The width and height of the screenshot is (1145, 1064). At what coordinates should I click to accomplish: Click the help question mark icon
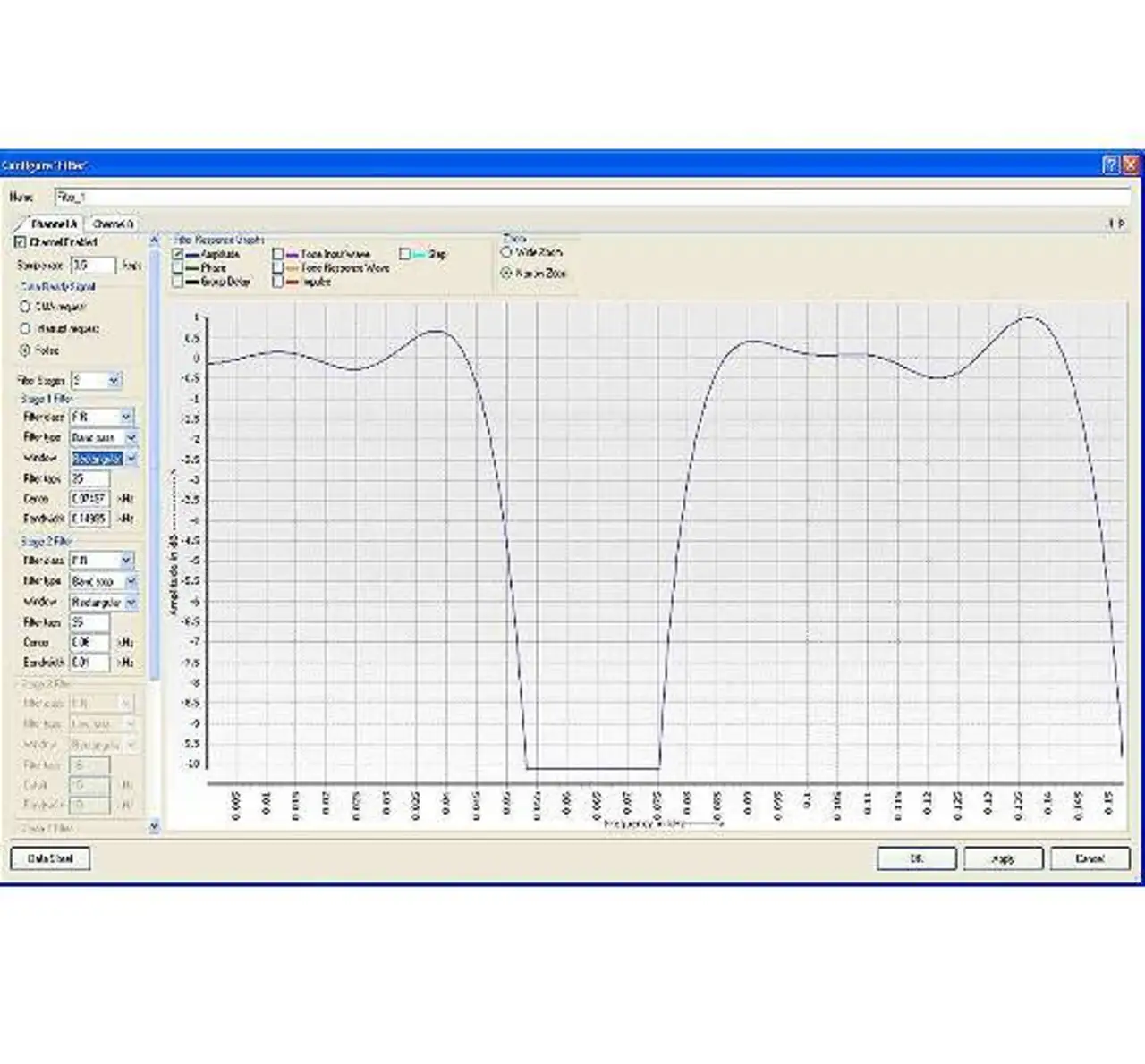[1110, 165]
